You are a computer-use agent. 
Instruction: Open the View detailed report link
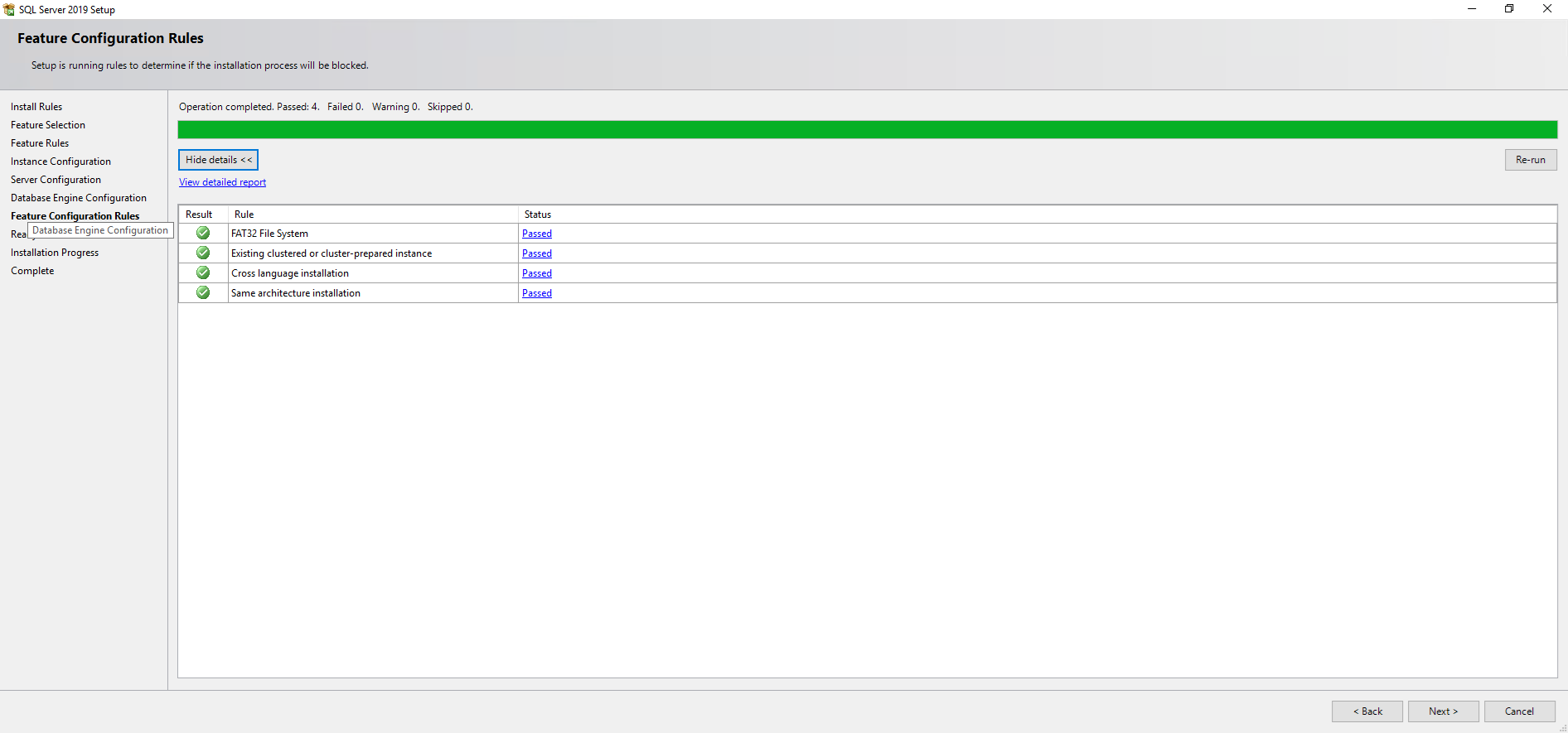pos(222,182)
